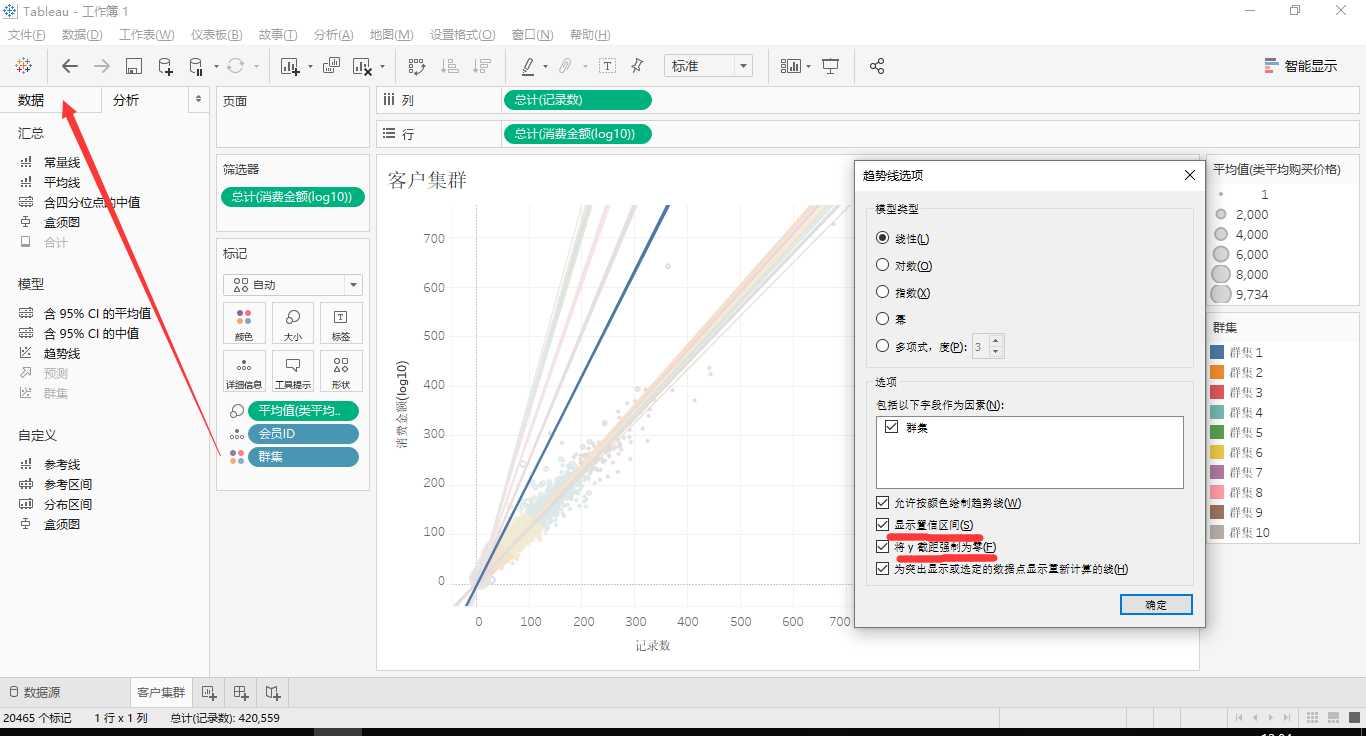Open the 形状 shape marks card

[341, 371]
